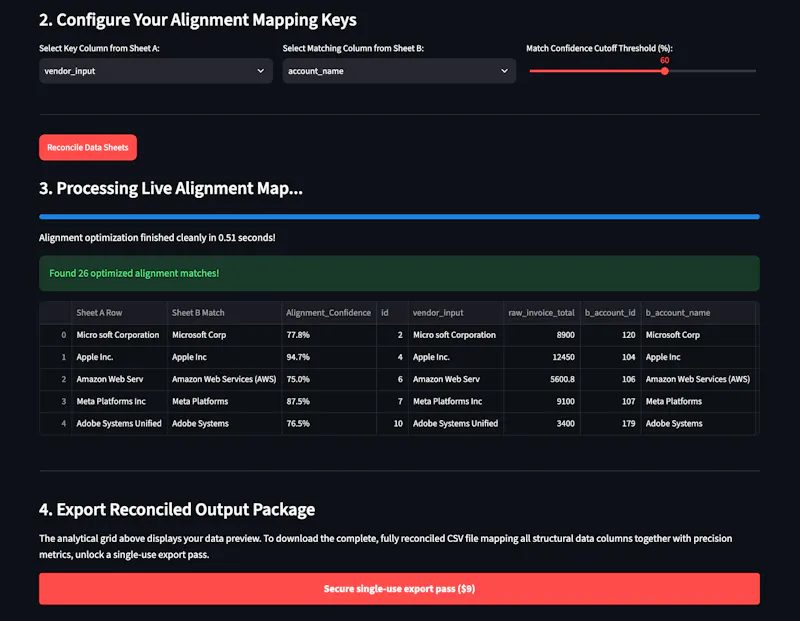The height and width of the screenshot is (621, 800).
Task: Select the invoice total cell 9100
Action: 541,402
